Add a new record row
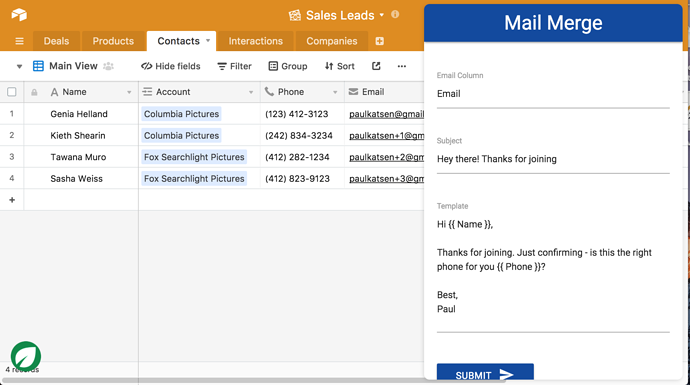The image size is (690, 385). coord(12,200)
